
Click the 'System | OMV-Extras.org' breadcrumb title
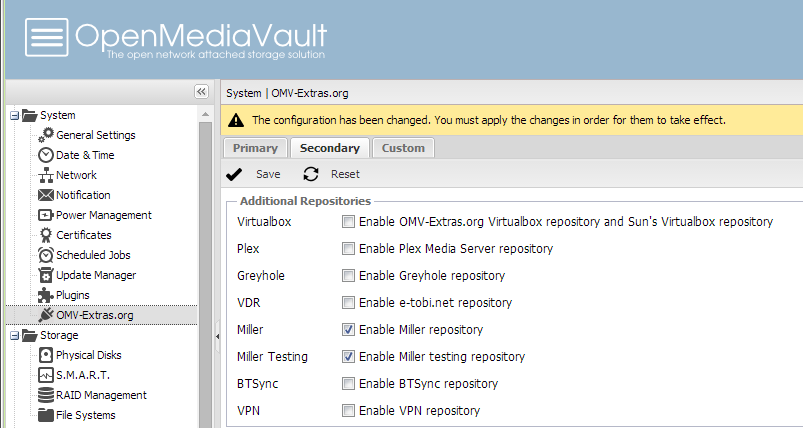(287, 93)
